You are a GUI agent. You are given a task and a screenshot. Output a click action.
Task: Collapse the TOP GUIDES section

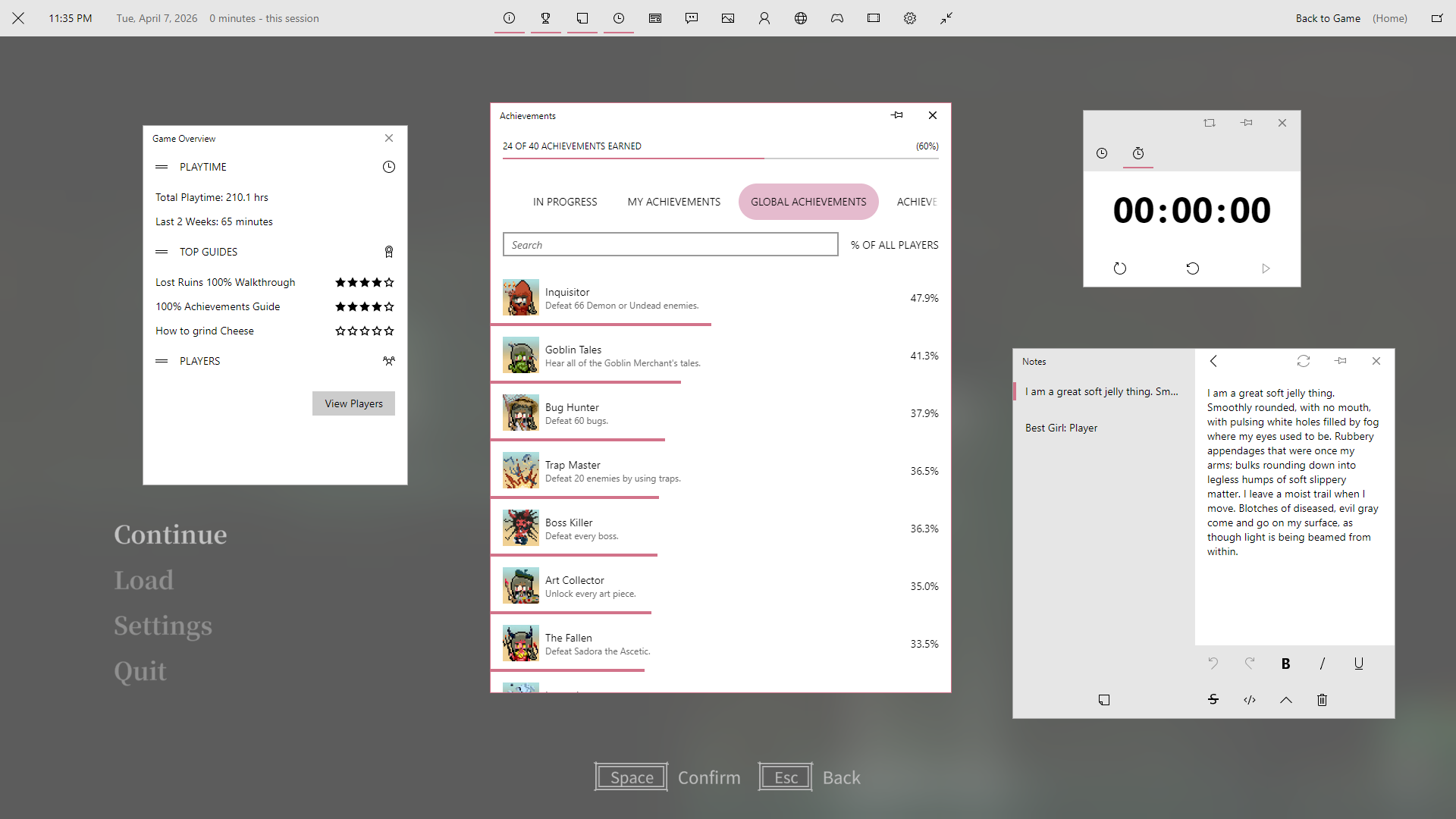162,252
